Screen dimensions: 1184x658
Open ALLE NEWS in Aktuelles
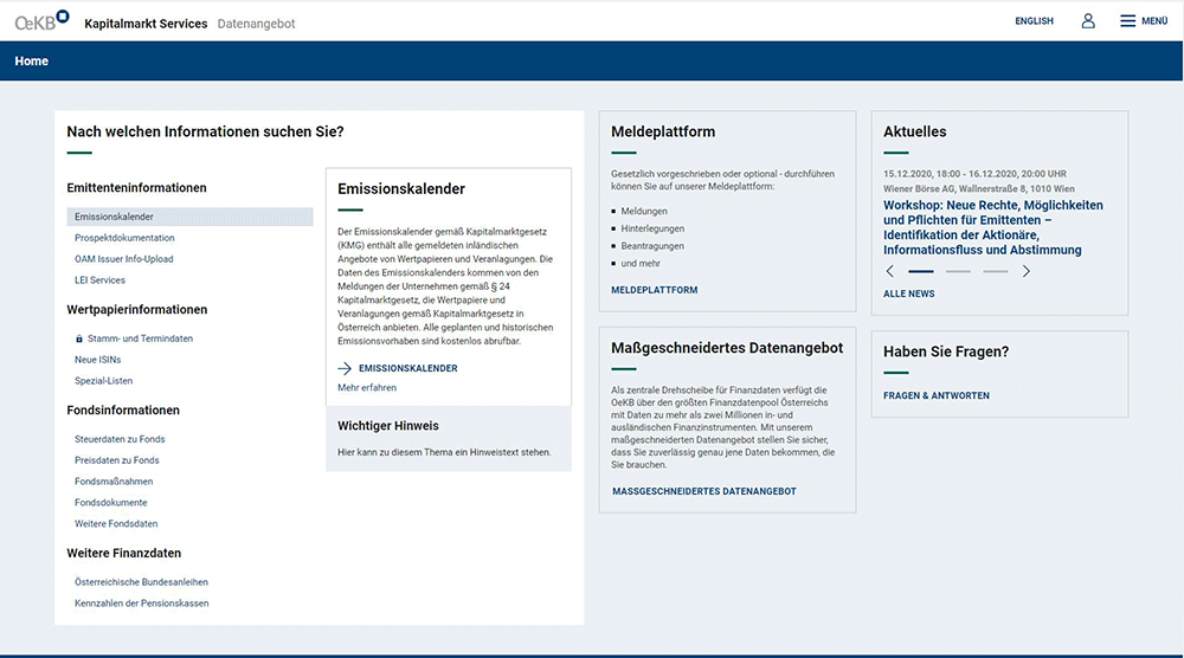click(909, 293)
